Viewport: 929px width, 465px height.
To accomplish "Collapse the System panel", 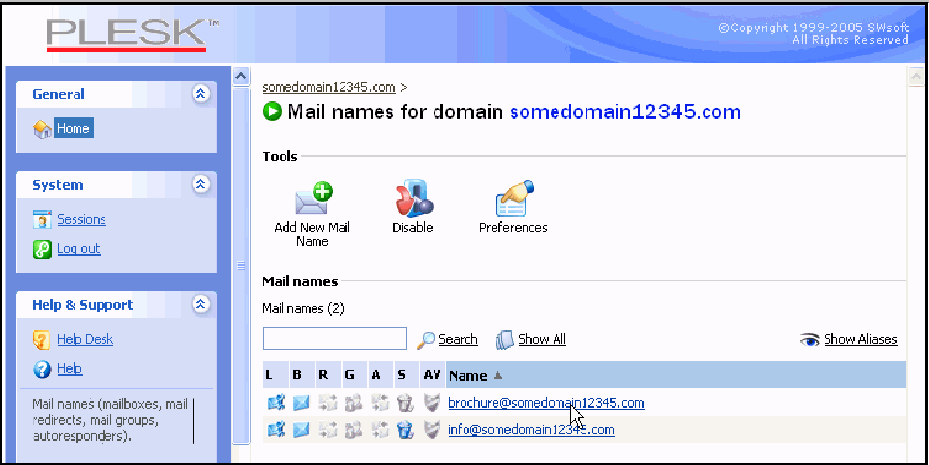I will pos(201,184).
